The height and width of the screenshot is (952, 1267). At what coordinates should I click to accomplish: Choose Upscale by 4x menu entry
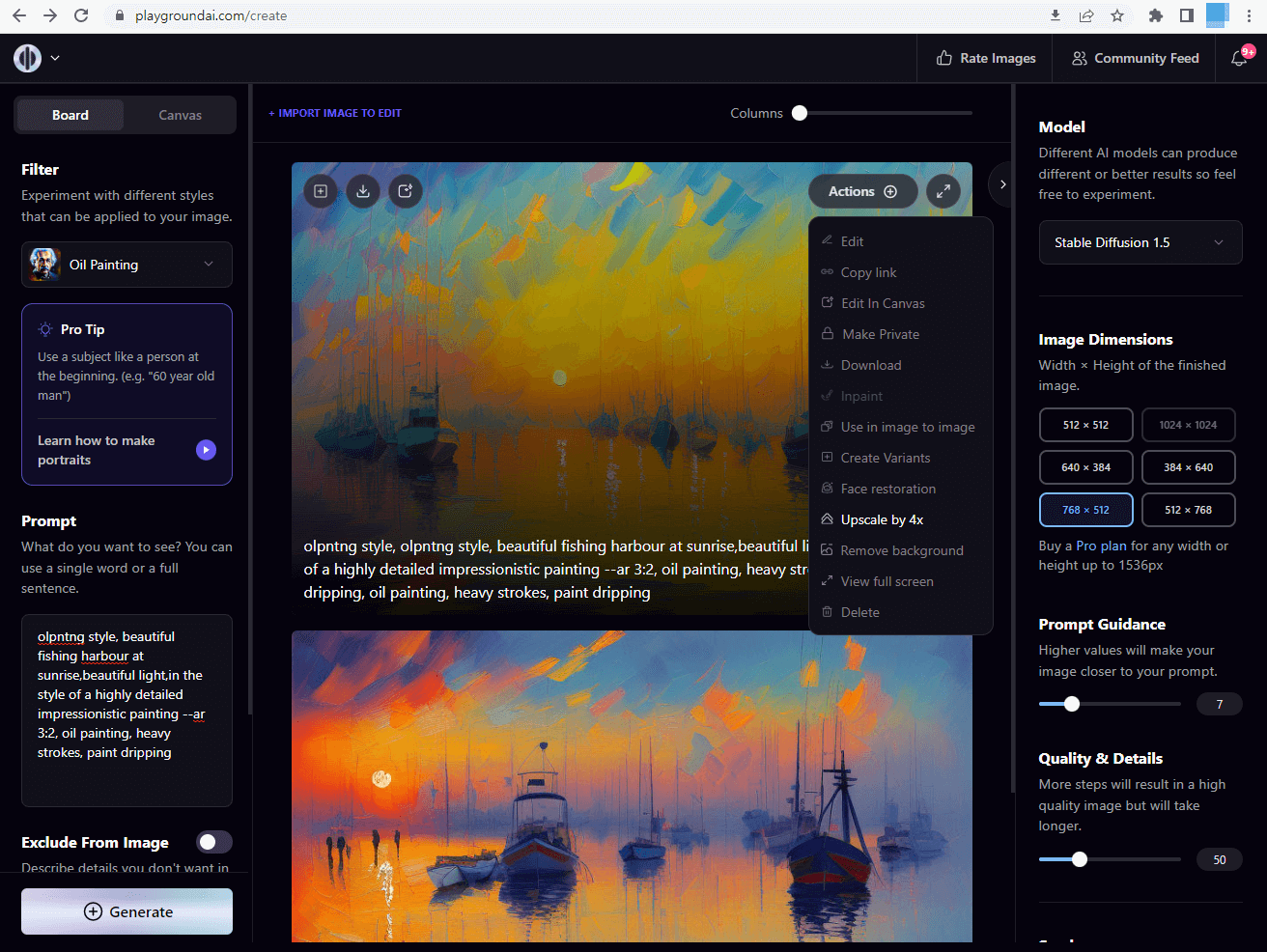coord(900,519)
